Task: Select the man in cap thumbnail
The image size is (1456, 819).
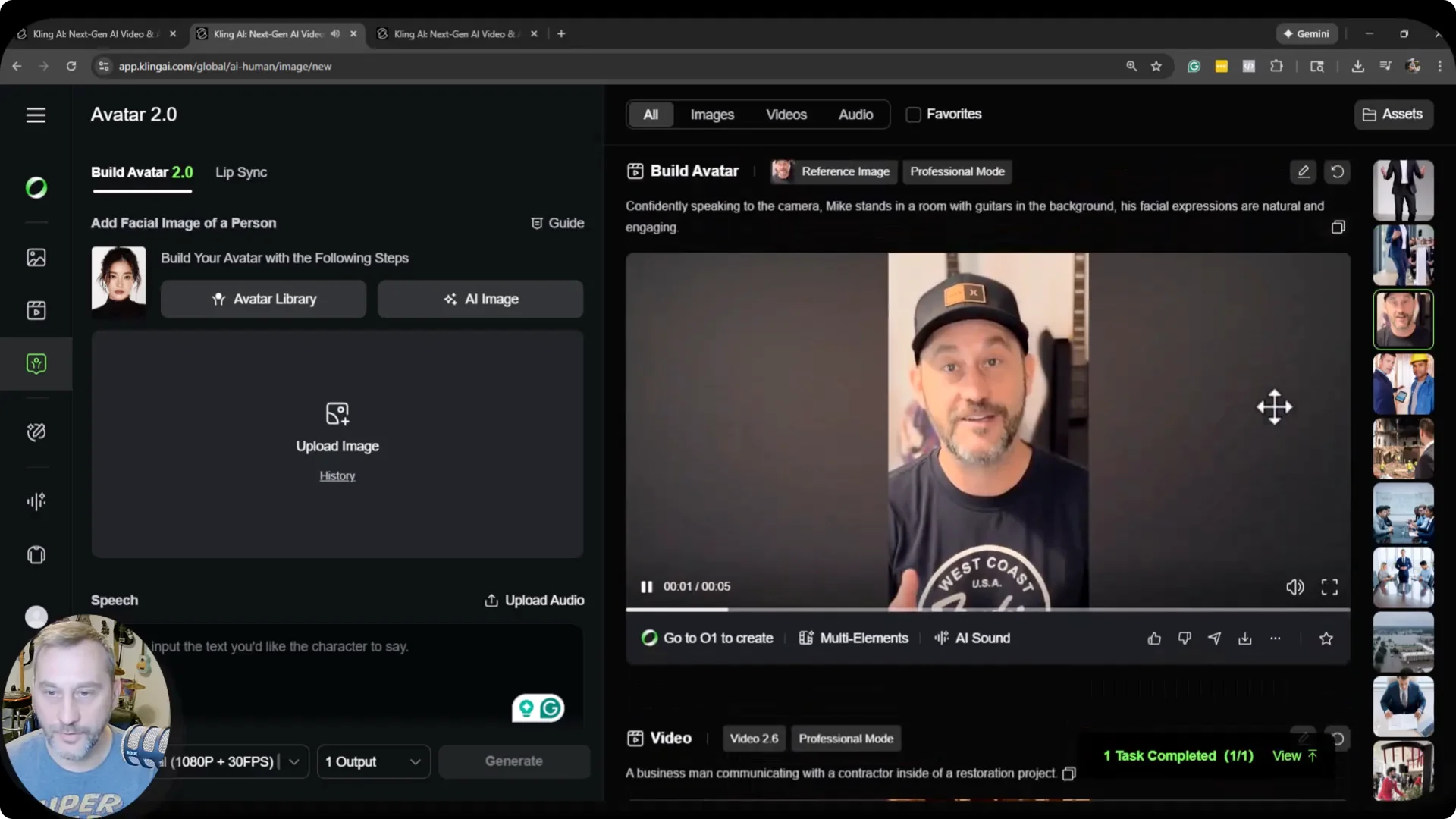Action: [1403, 319]
